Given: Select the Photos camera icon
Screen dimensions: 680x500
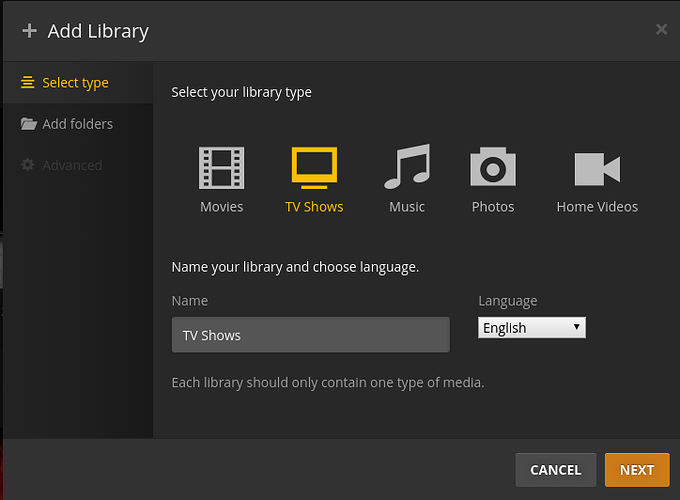Looking at the screenshot, I should coord(493,168).
